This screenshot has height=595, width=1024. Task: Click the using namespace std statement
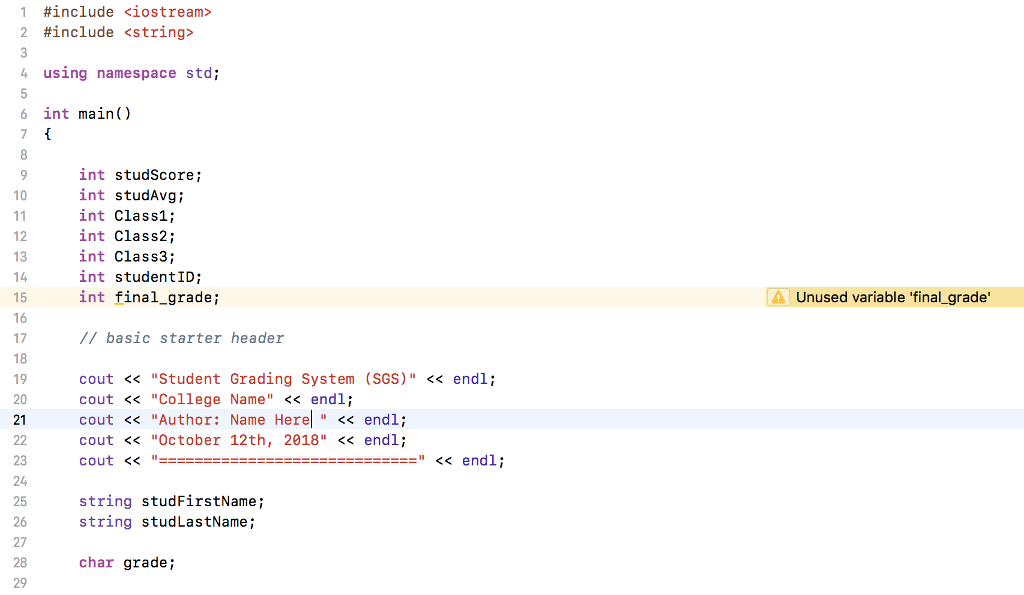(130, 72)
